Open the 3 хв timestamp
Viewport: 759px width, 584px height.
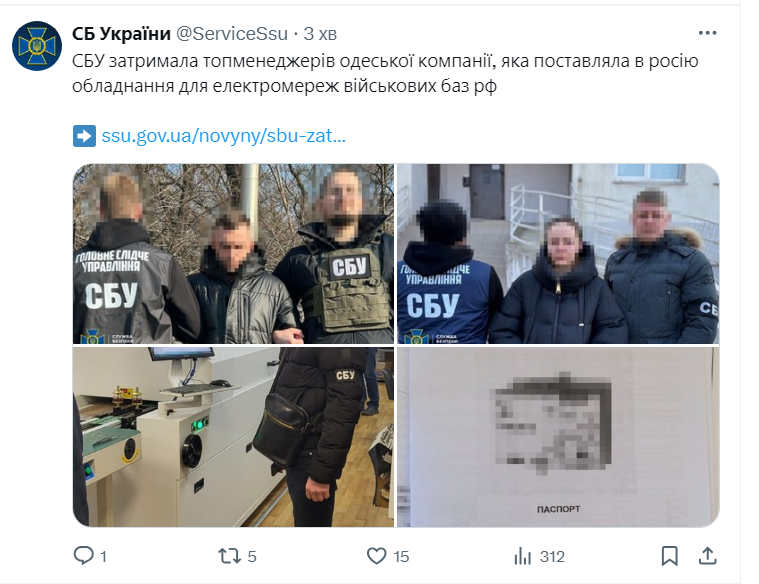point(320,34)
